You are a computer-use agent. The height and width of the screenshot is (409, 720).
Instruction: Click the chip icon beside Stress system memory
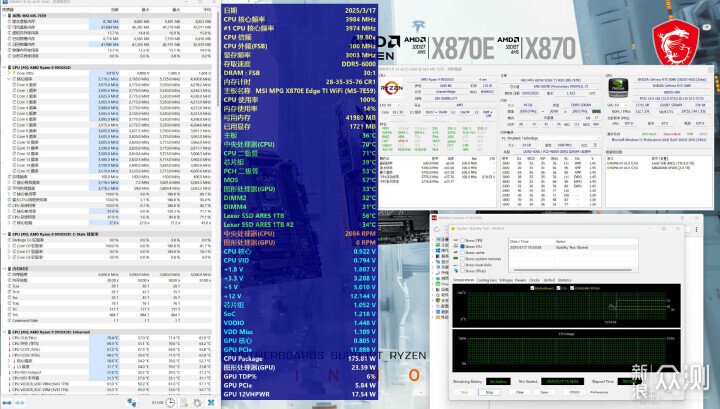tap(456, 258)
